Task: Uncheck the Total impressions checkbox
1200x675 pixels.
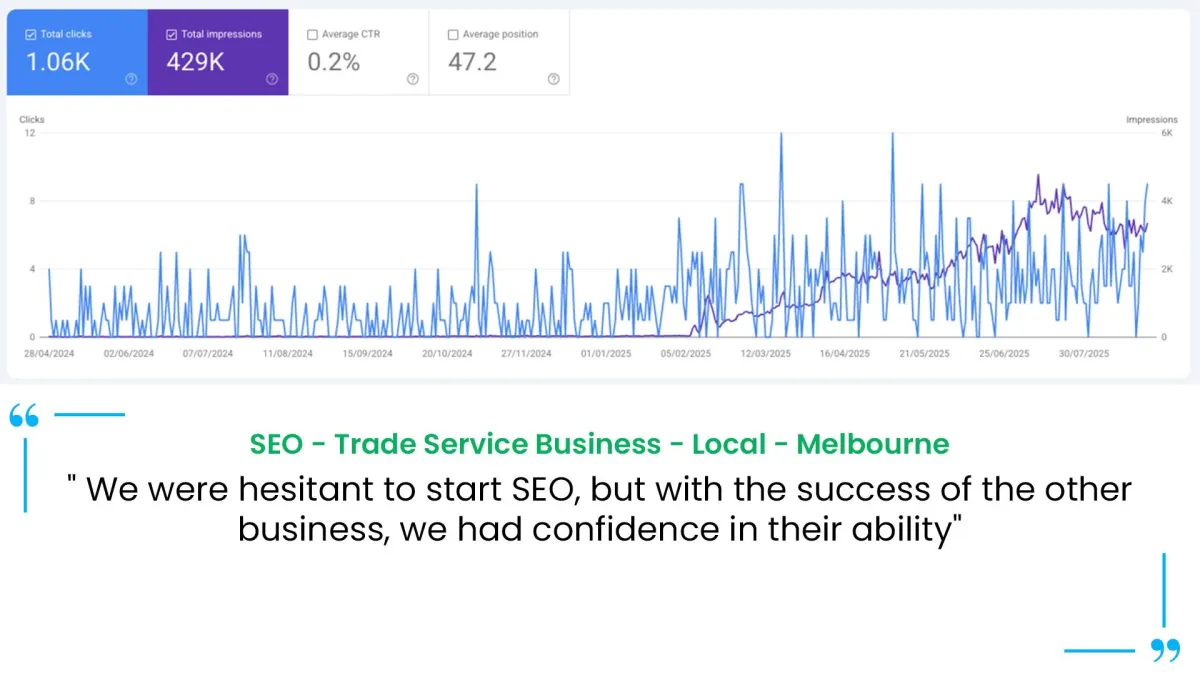Action: point(172,34)
